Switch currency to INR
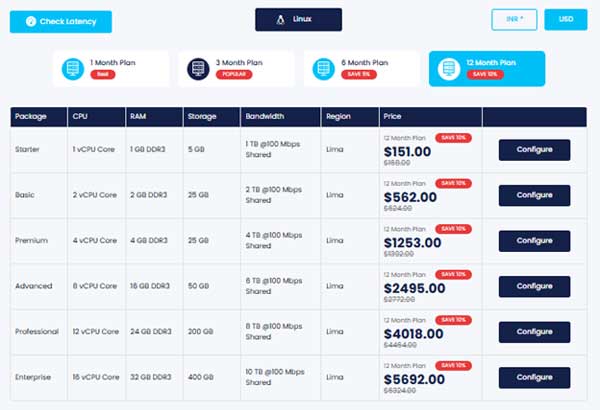The width and height of the screenshot is (600, 410). (514, 19)
